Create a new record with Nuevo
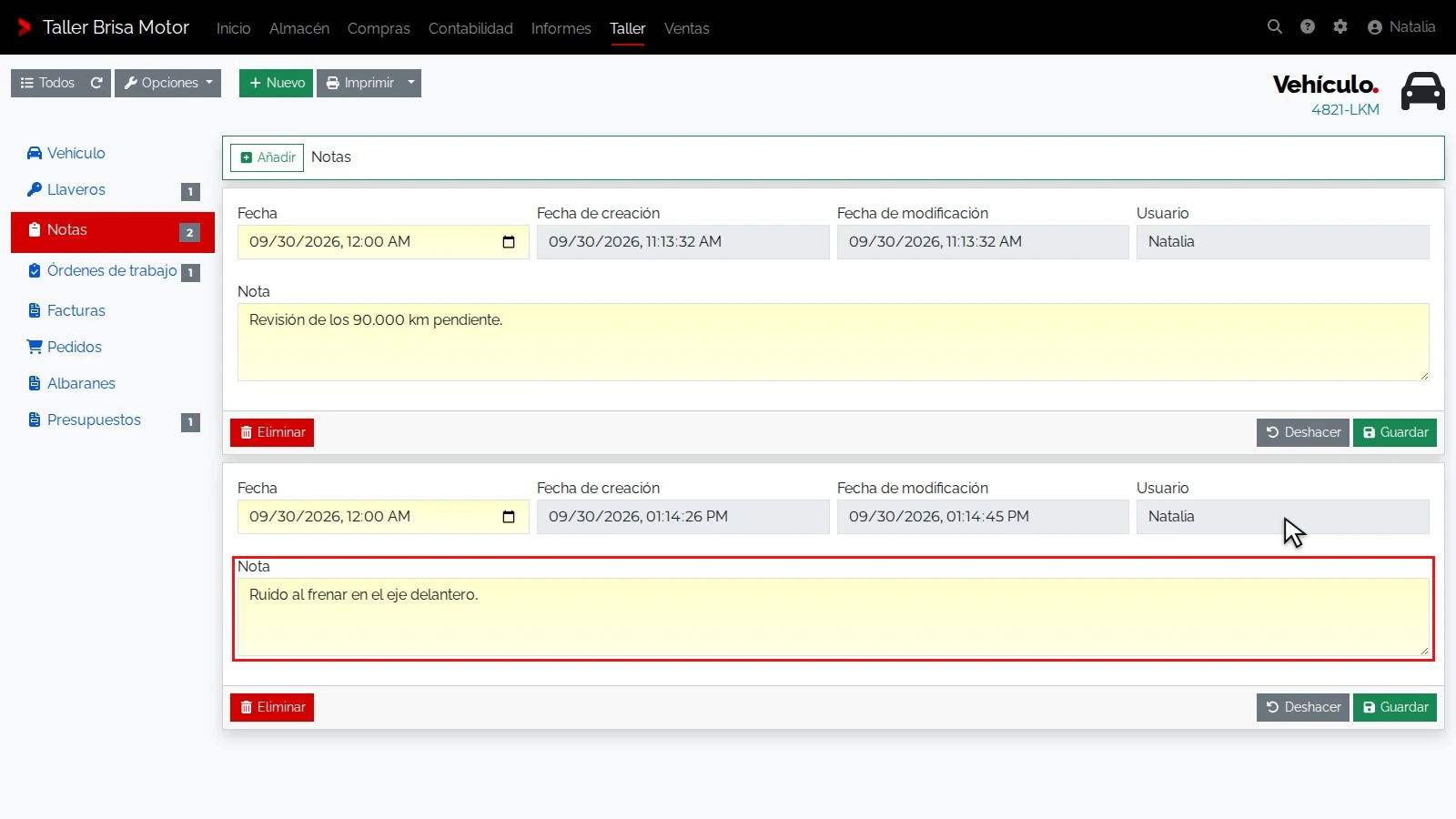This screenshot has height=819, width=1456. (276, 83)
